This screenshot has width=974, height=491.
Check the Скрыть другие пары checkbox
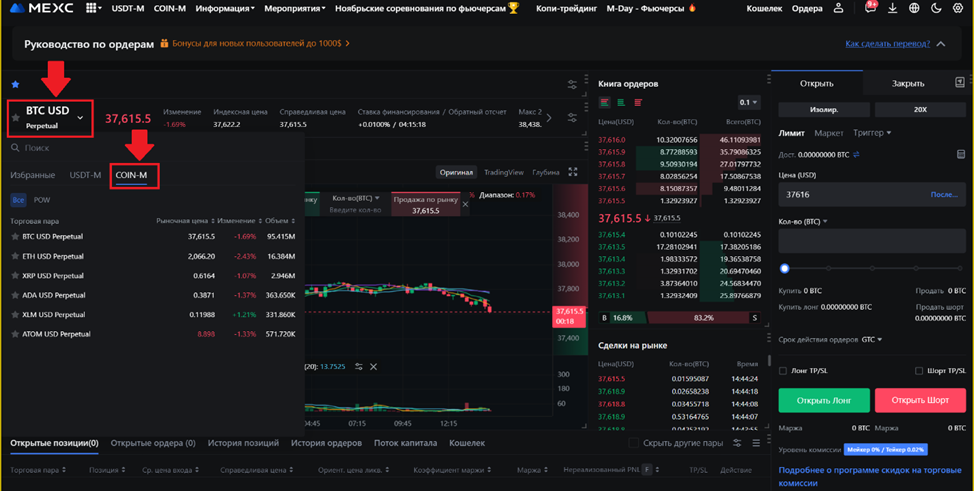[x=634, y=443]
